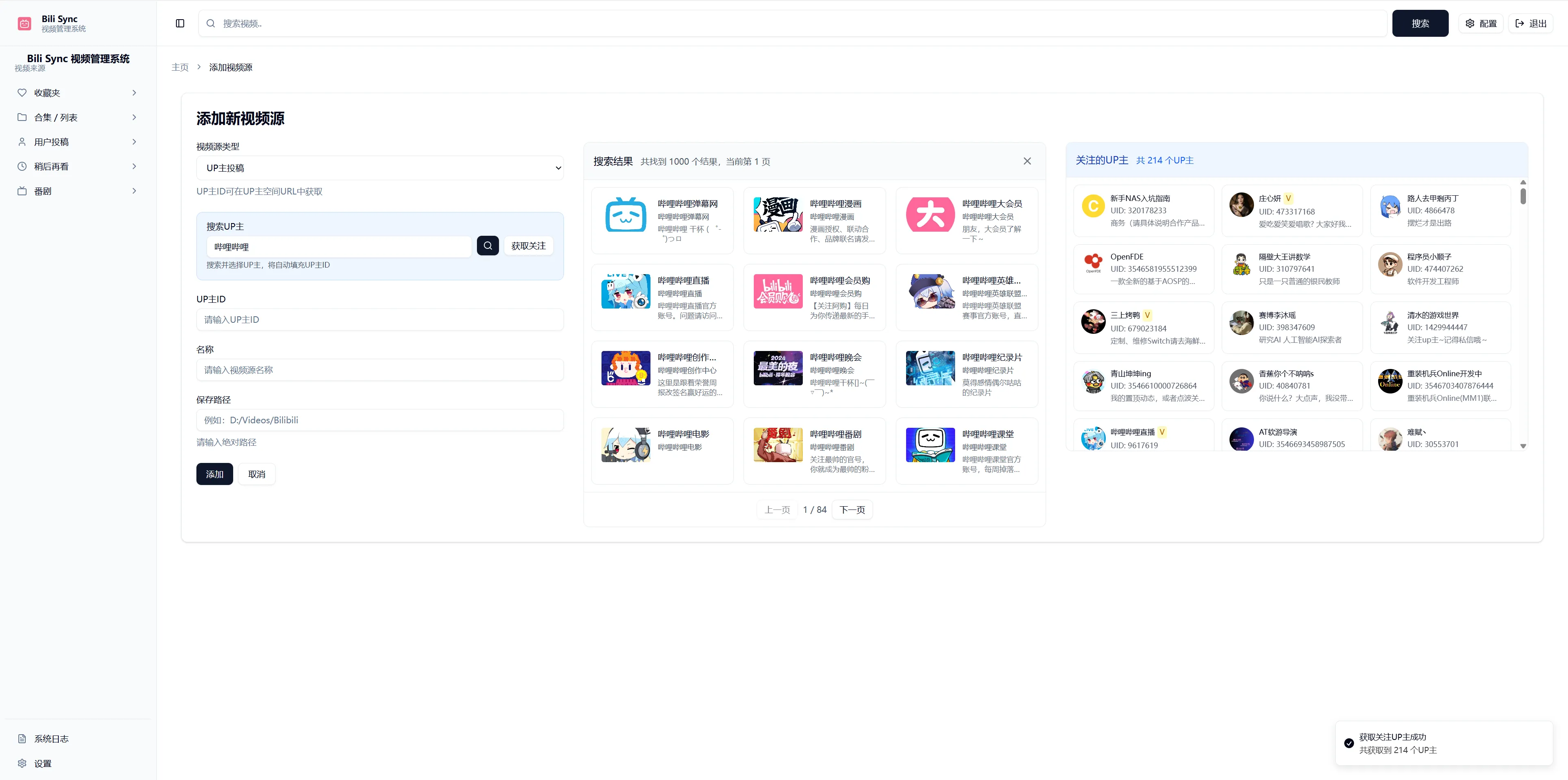Click the UP主ID input field
Screen dimensions: 1568x780
coord(380,320)
